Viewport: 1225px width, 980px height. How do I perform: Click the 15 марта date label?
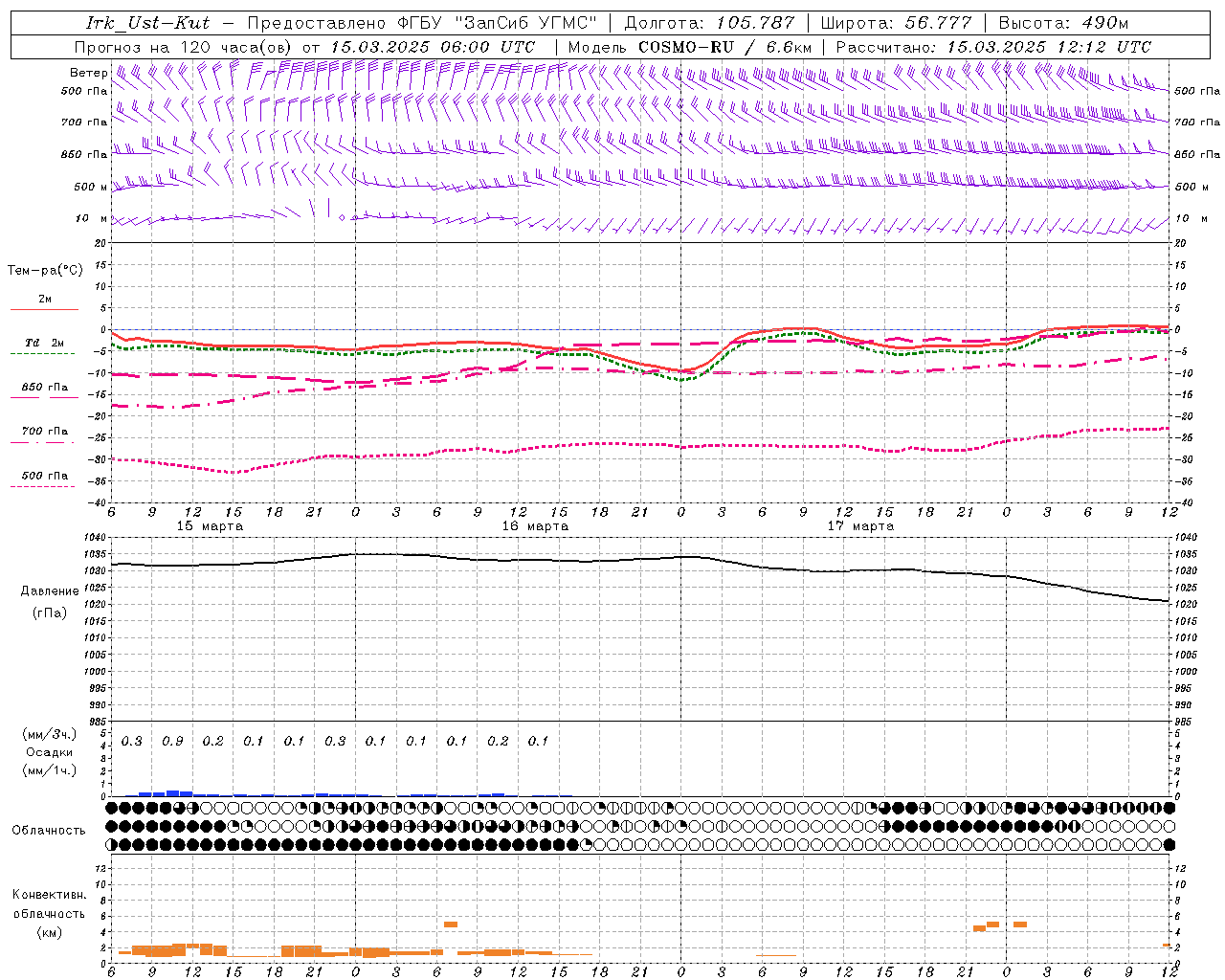(x=210, y=526)
